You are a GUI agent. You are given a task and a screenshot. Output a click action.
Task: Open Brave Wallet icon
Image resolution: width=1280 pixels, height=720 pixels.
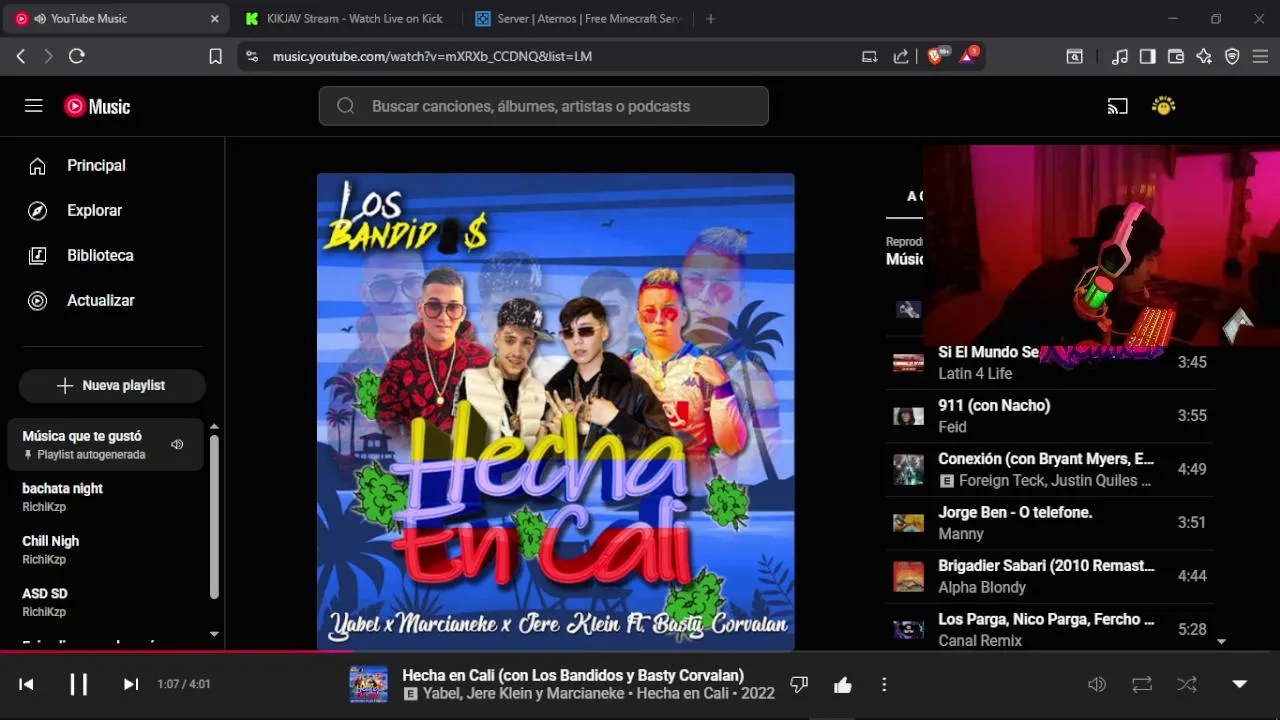click(1176, 56)
